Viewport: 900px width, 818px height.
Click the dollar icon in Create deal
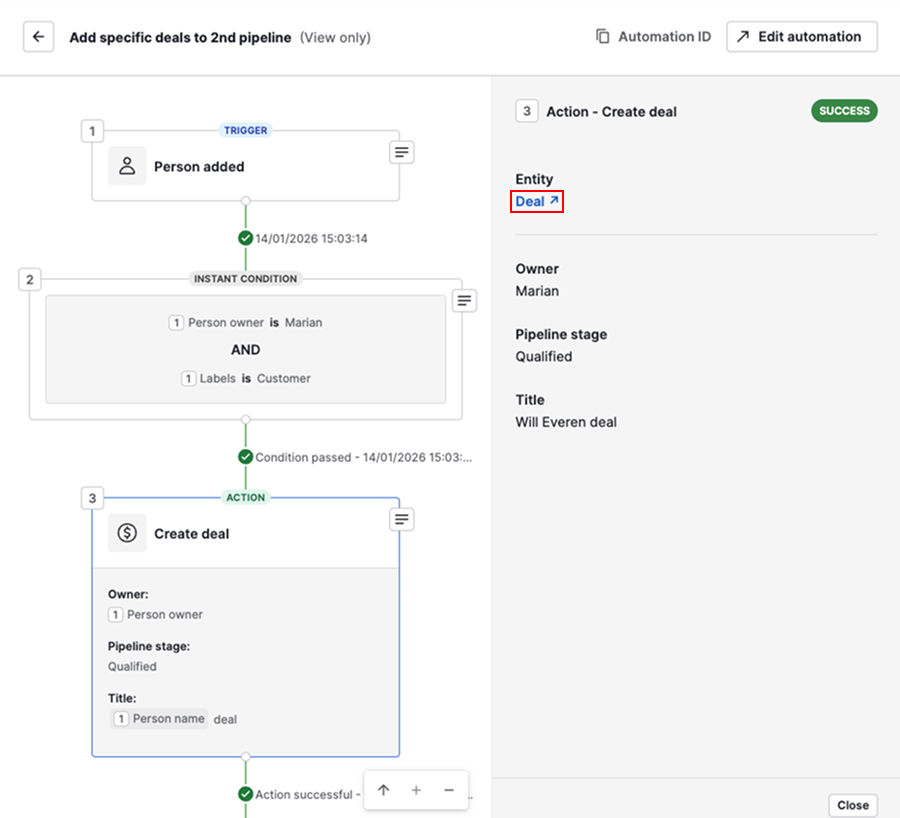127,534
